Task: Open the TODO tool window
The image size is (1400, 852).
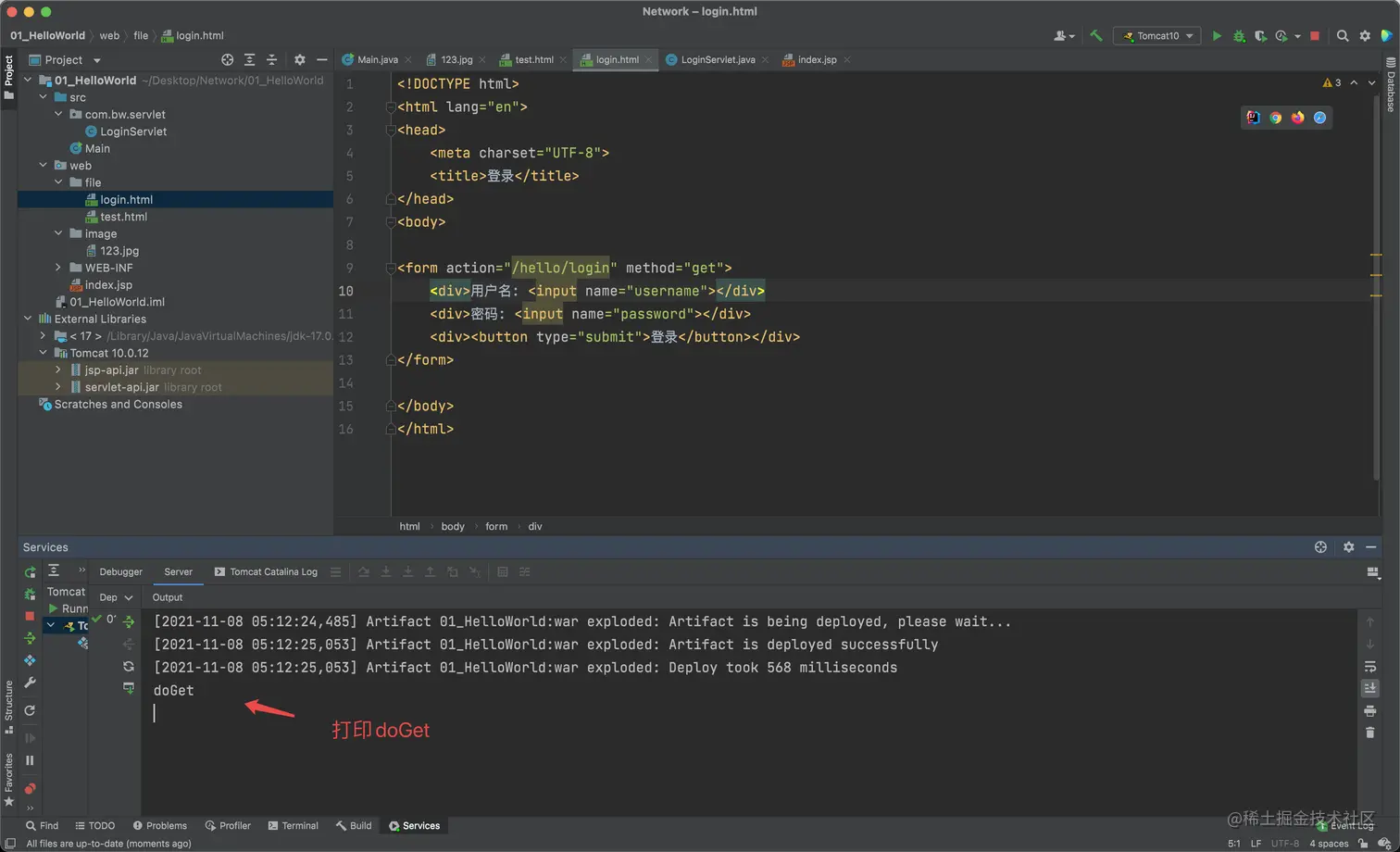Action: point(94,826)
